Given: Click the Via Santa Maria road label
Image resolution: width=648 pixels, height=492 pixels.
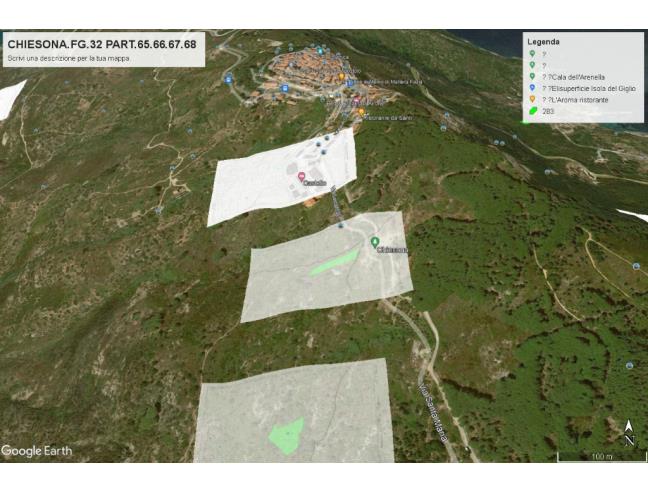Looking at the screenshot, I should (435, 412).
